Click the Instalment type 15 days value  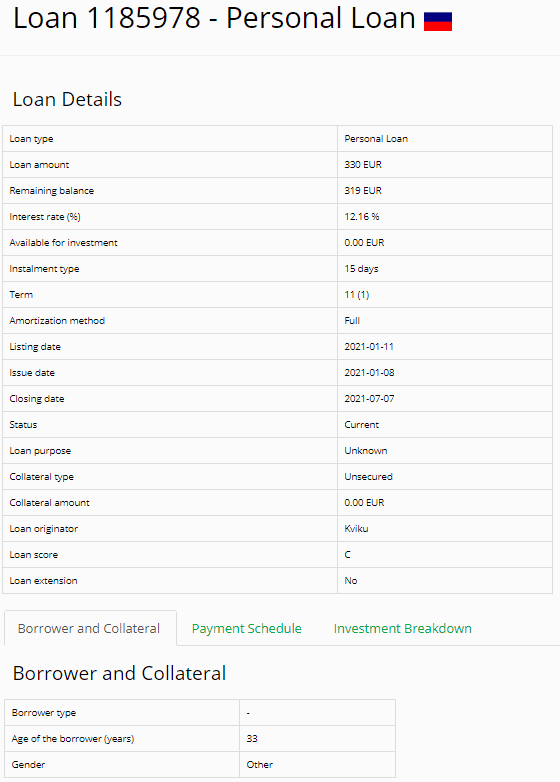(x=361, y=269)
